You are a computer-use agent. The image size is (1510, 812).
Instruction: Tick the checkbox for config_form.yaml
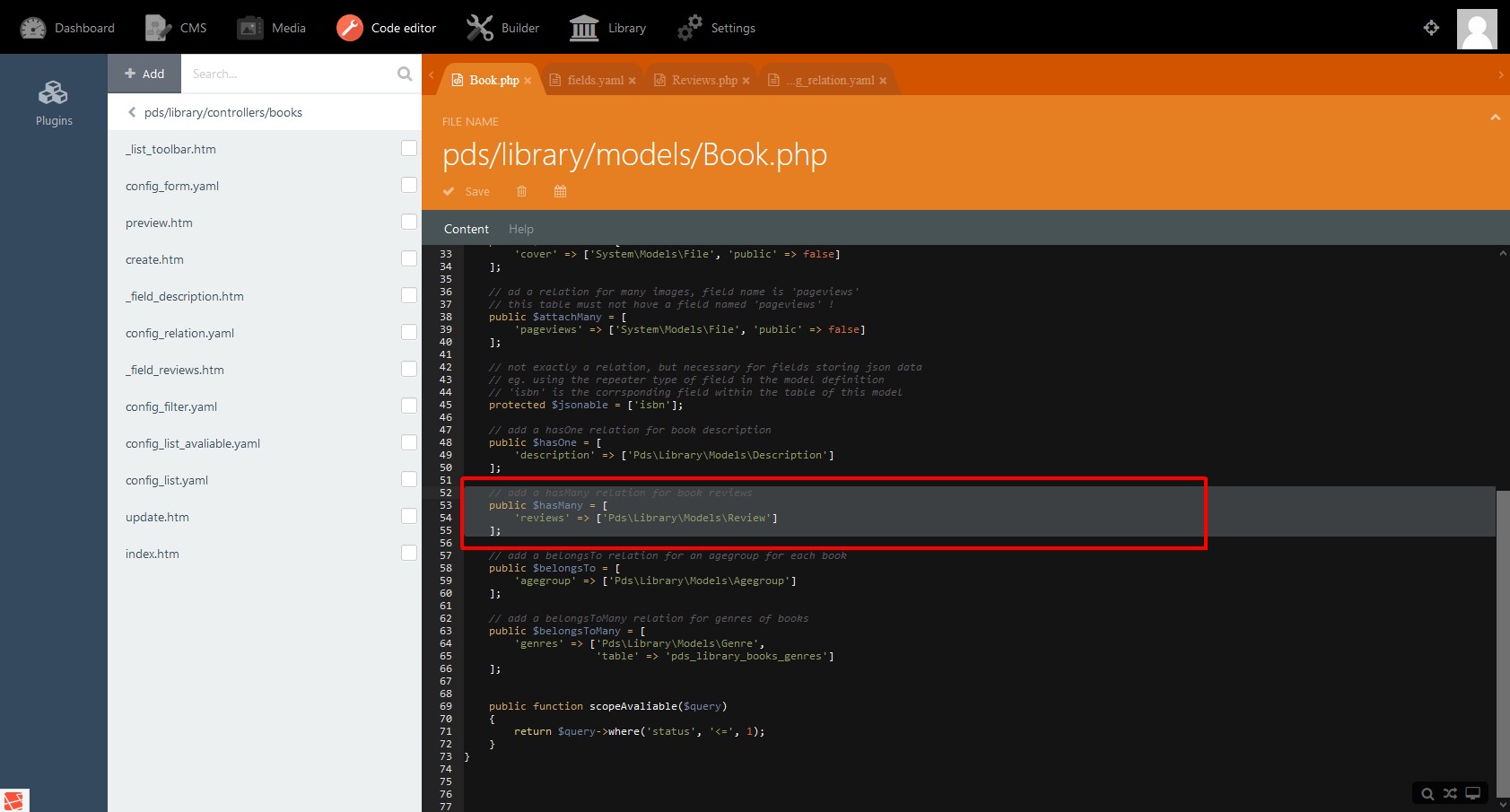(x=409, y=185)
